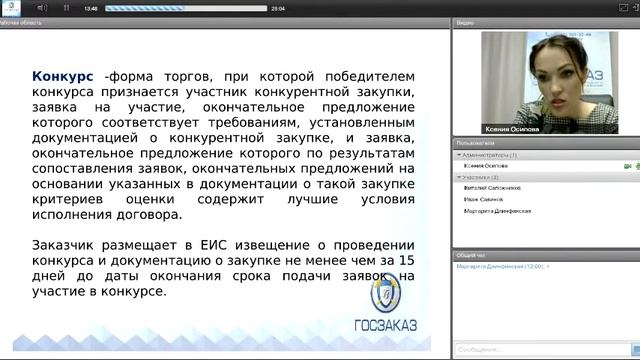Click the ГОСЗАКАЗ logo on the slide

386,302
